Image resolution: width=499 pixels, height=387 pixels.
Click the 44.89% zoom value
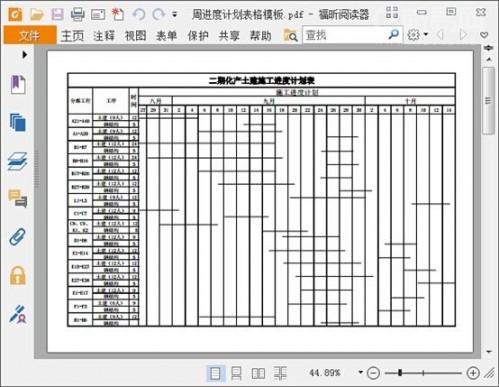(325, 372)
